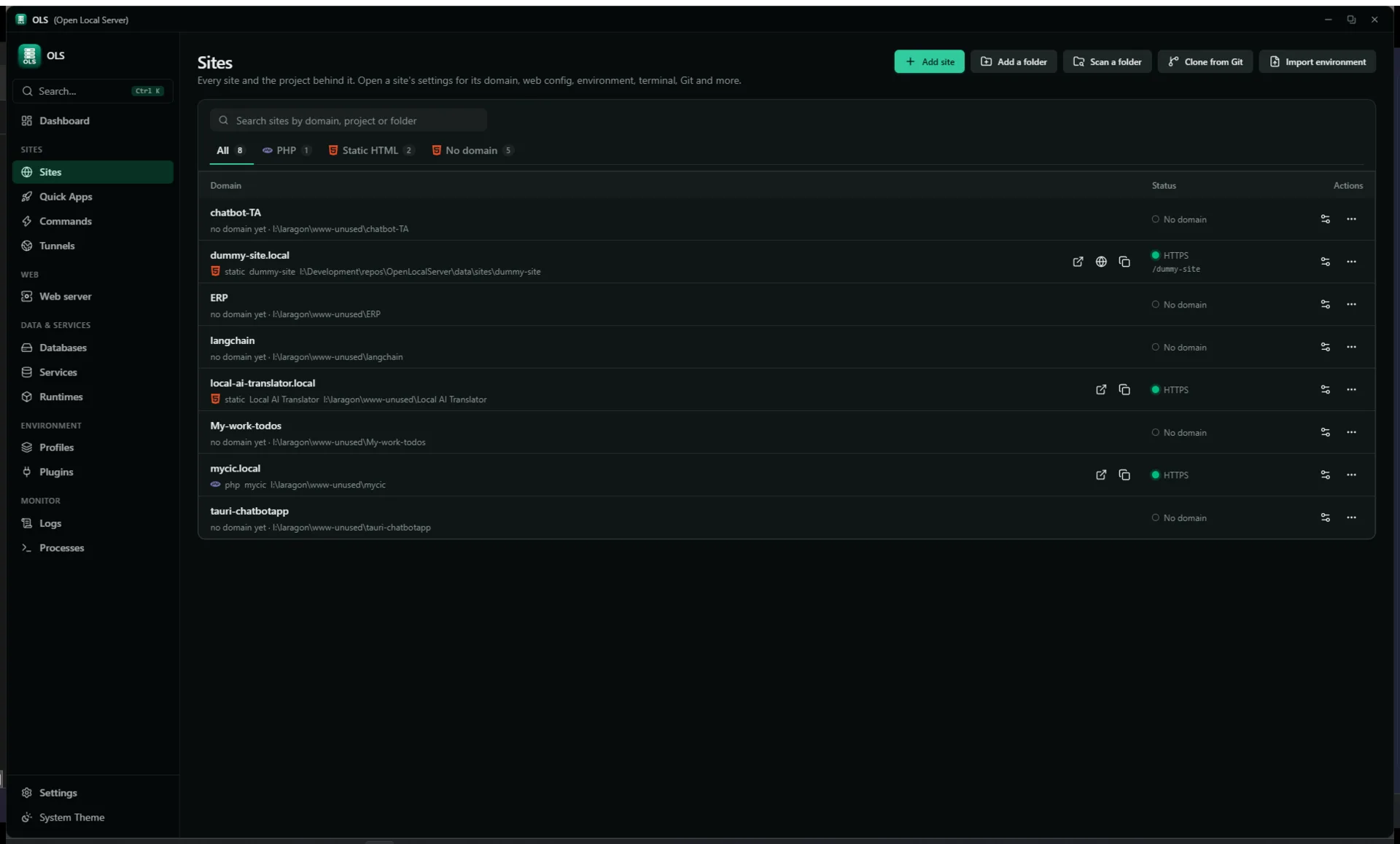
Task: Open local-ai-translator.local in browser
Action: [1101, 390]
